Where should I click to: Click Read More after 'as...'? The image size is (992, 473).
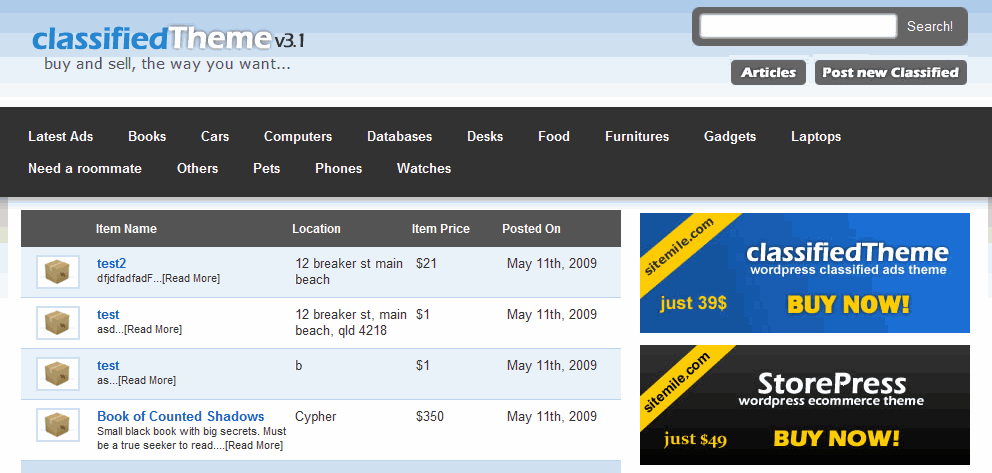[x=147, y=380]
